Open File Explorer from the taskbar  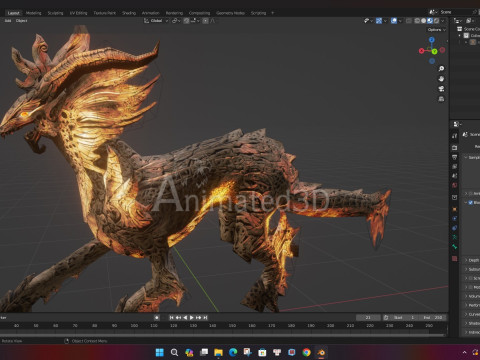click(x=218, y=352)
